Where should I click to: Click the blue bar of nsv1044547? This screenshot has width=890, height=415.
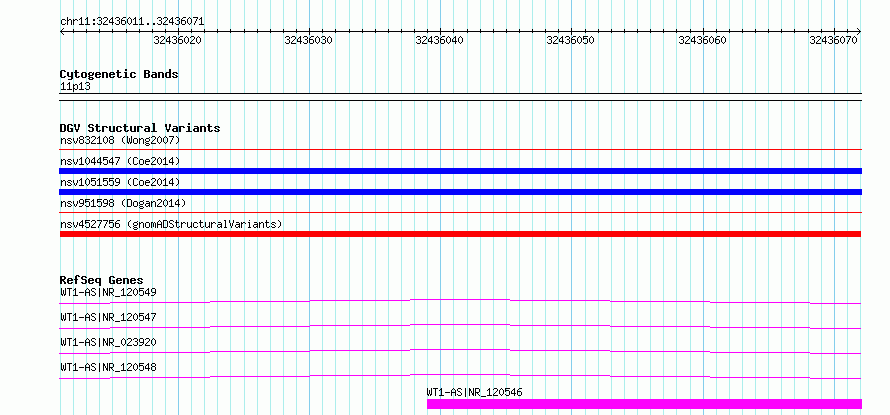(x=460, y=171)
